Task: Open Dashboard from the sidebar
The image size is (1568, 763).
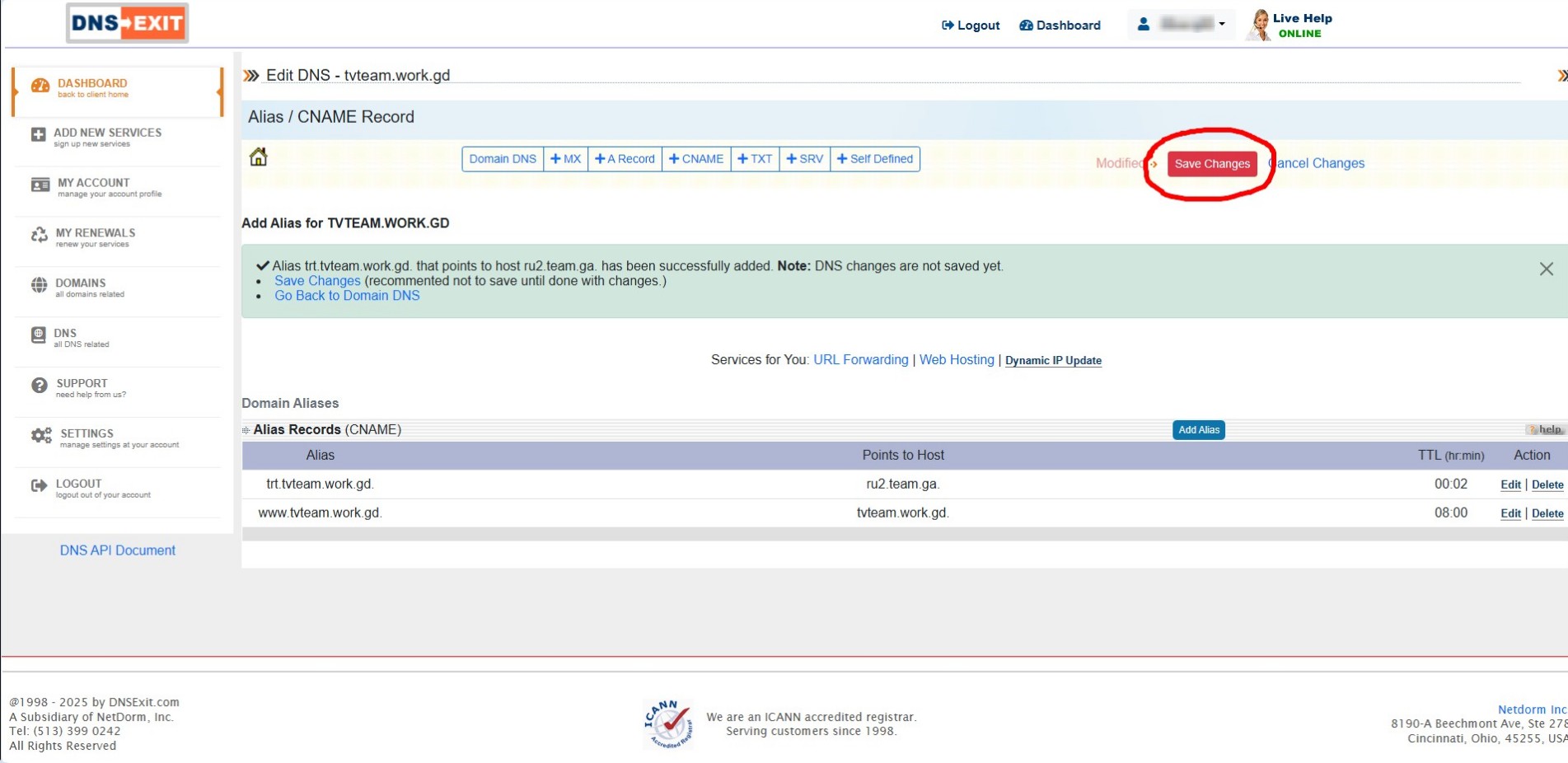Action: 91,87
